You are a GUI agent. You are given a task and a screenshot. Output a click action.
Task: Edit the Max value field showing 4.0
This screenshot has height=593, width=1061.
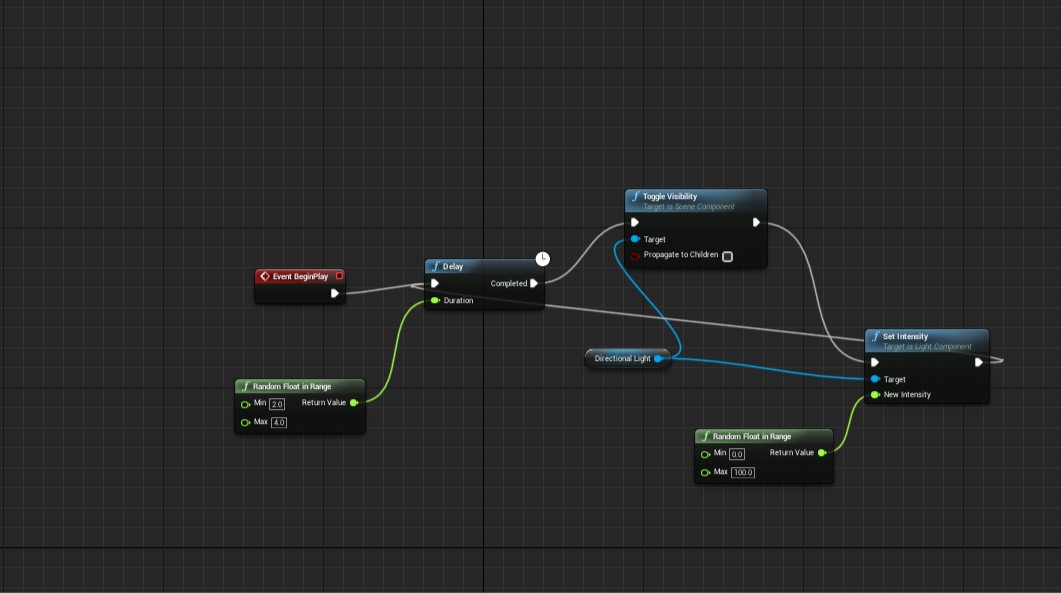coord(279,422)
